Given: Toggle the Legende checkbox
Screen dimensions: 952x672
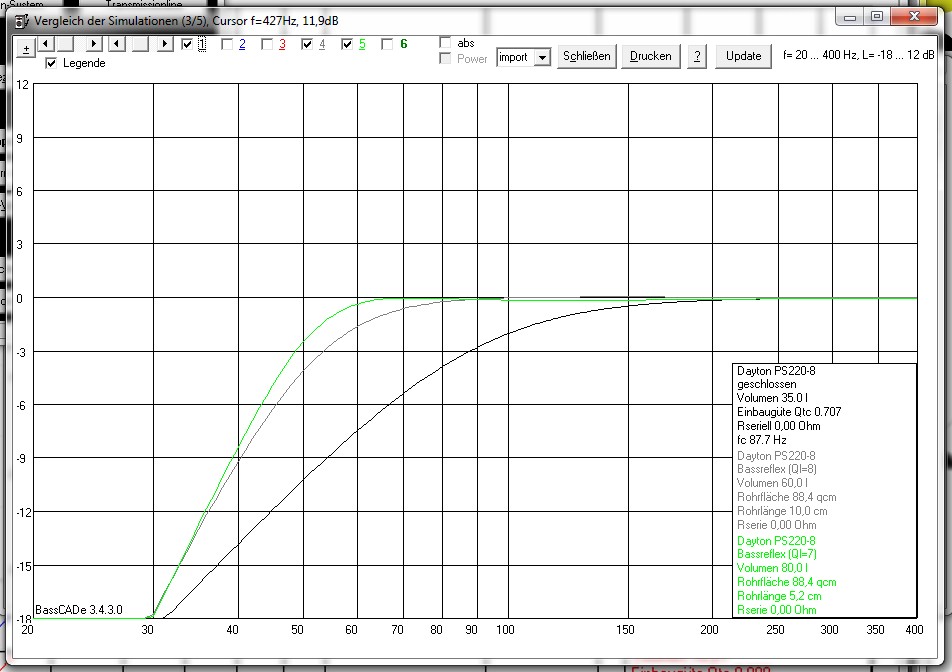Looking at the screenshot, I should point(52,63).
